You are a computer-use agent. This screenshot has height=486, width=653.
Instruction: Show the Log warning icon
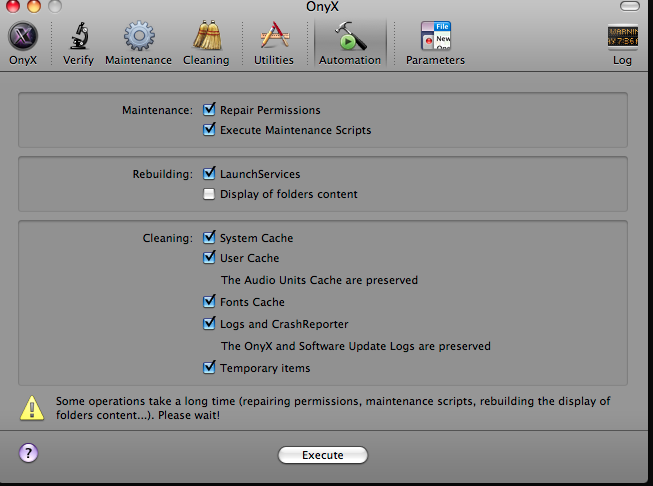622,38
